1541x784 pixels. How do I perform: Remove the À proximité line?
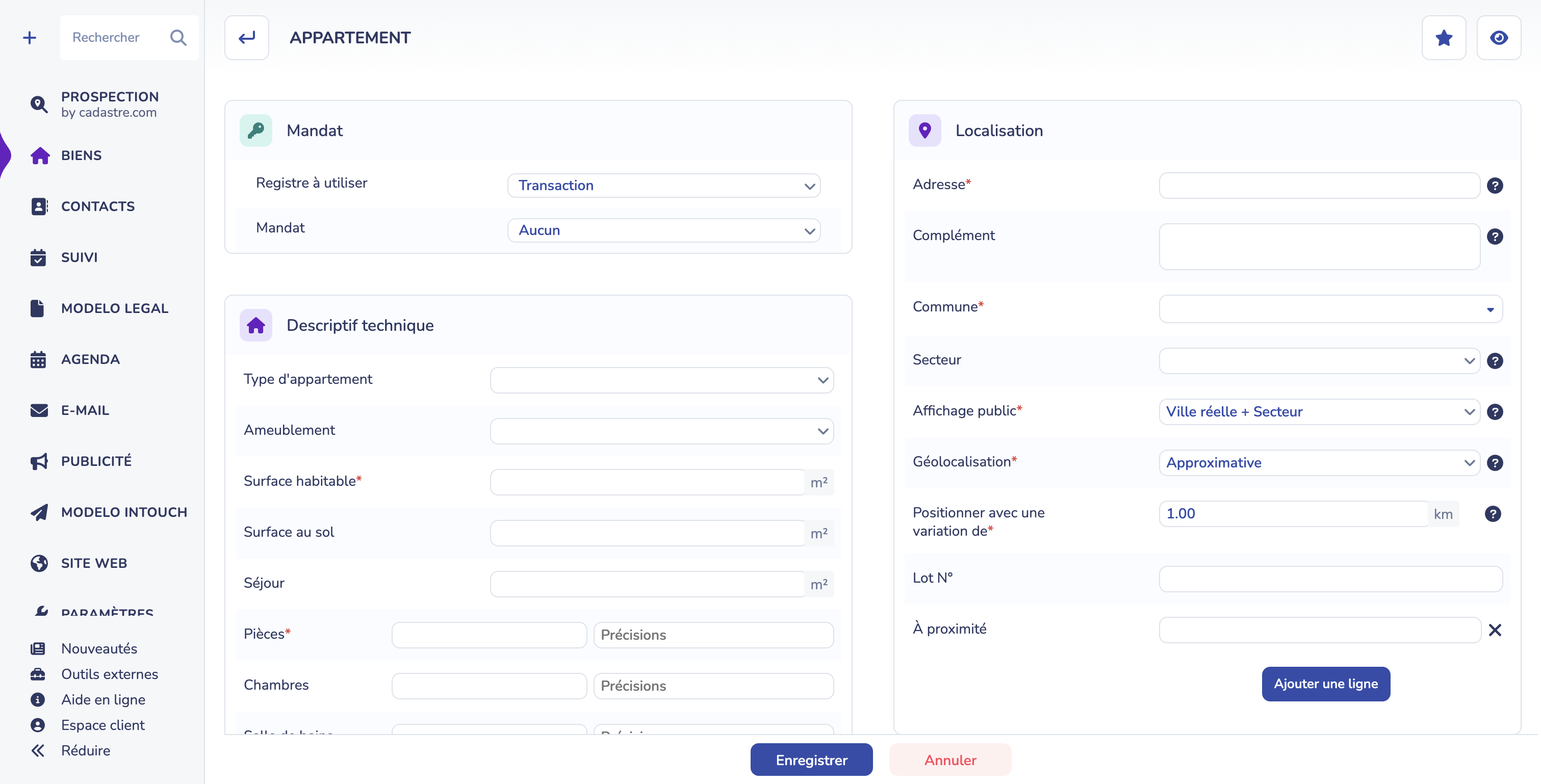coord(1494,630)
